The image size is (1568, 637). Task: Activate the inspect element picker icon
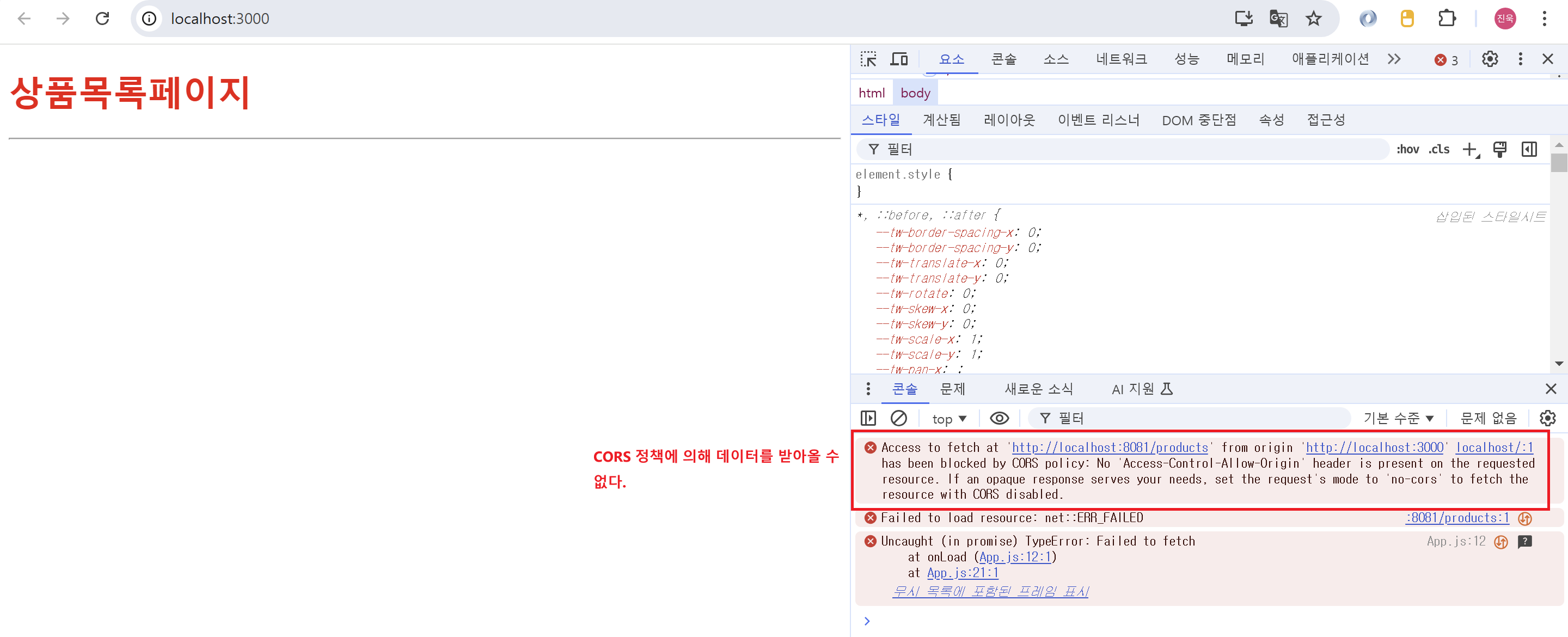868,59
